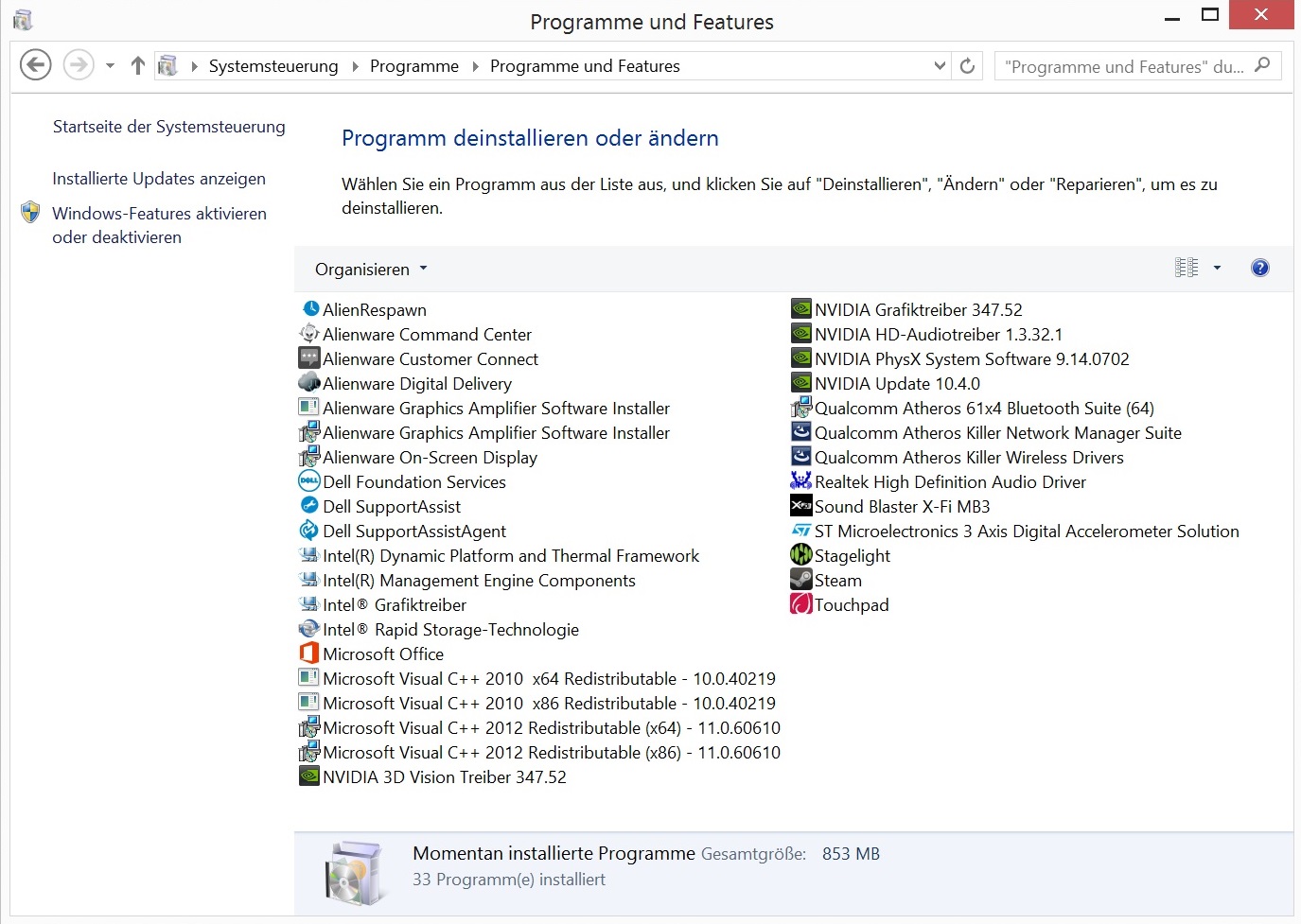
Task: Select the Alienware Digital Delivery cloud icon
Action: click(309, 383)
